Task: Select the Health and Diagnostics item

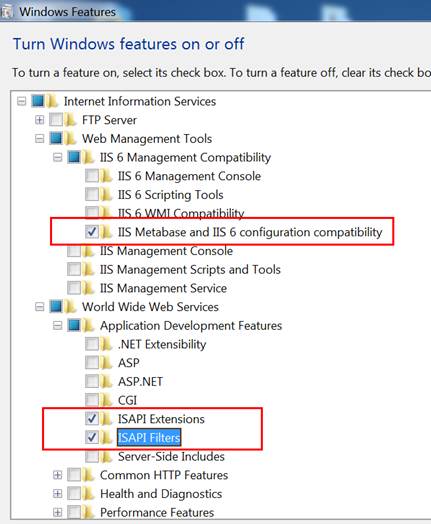Action: 161,494
